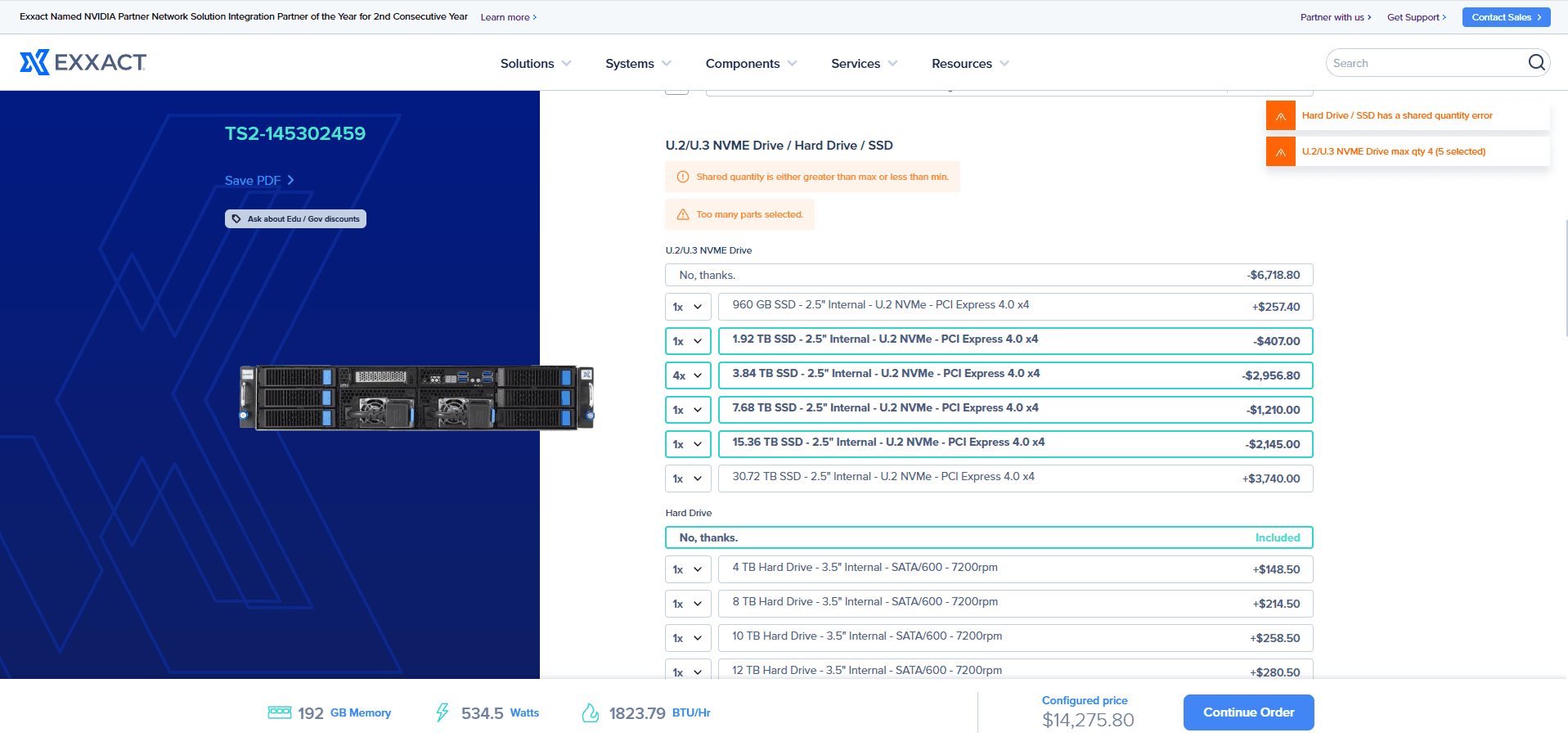Click triangle warning icon beside Too many parts
The height and width of the screenshot is (746, 1568).
pos(683,214)
